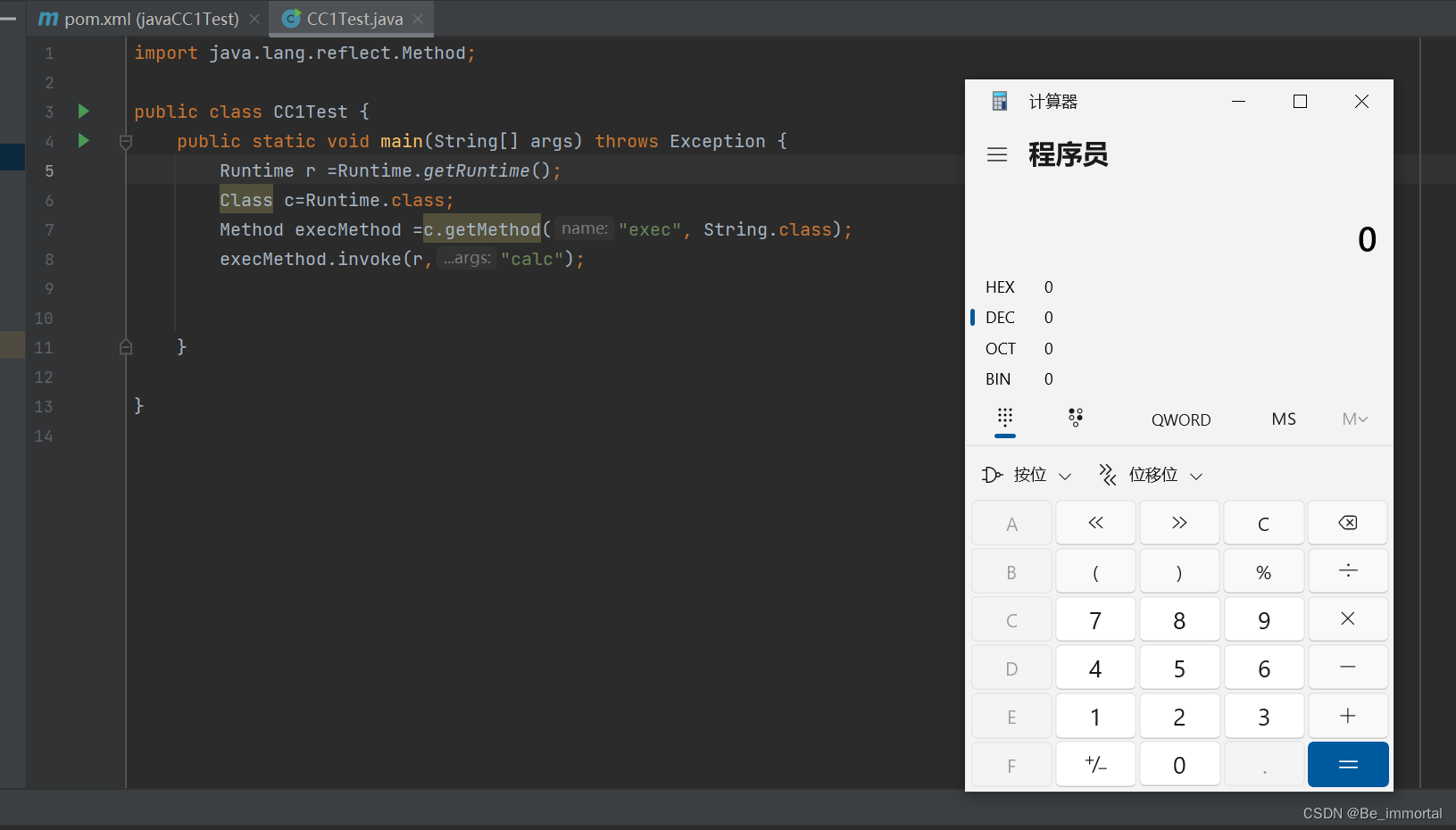
Task: Click the plus operator key
Action: (1348, 716)
